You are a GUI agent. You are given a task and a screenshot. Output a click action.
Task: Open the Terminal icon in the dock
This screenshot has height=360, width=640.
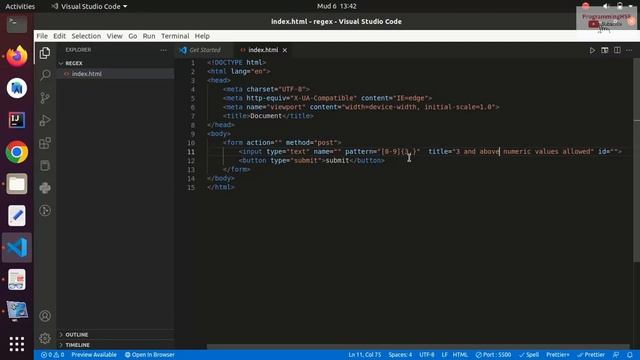(17, 24)
